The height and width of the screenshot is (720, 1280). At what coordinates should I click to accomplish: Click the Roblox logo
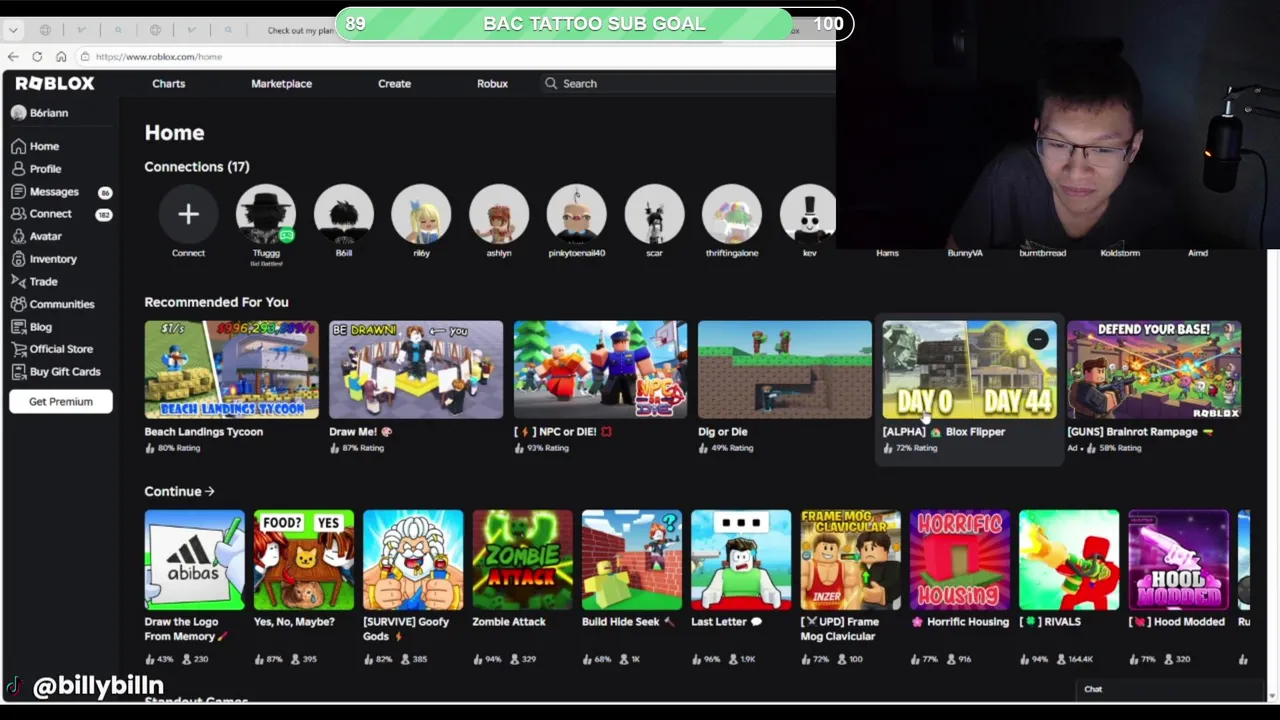tap(55, 84)
